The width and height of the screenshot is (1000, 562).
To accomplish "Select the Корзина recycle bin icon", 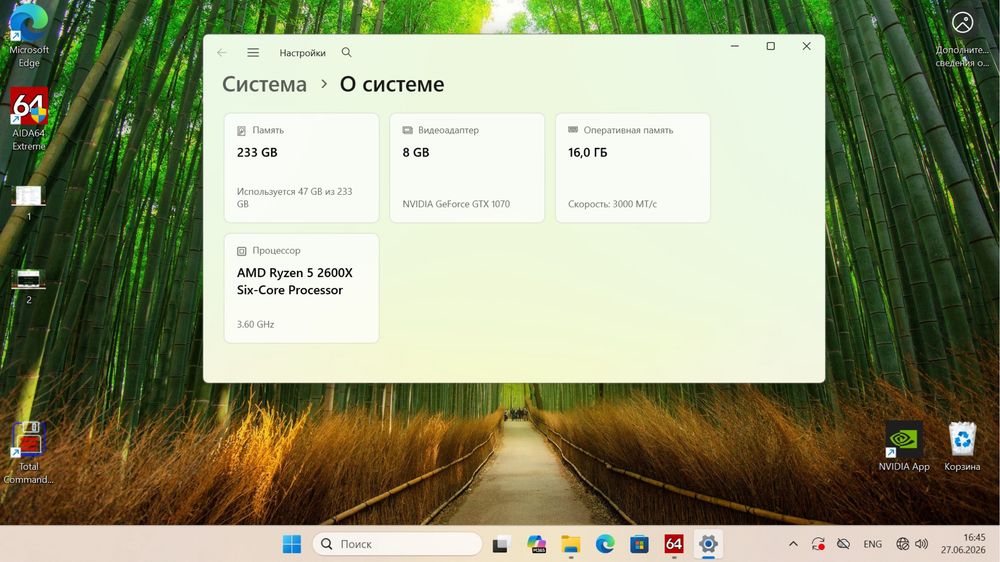I will pyautogui.click(x=962, y=447).
